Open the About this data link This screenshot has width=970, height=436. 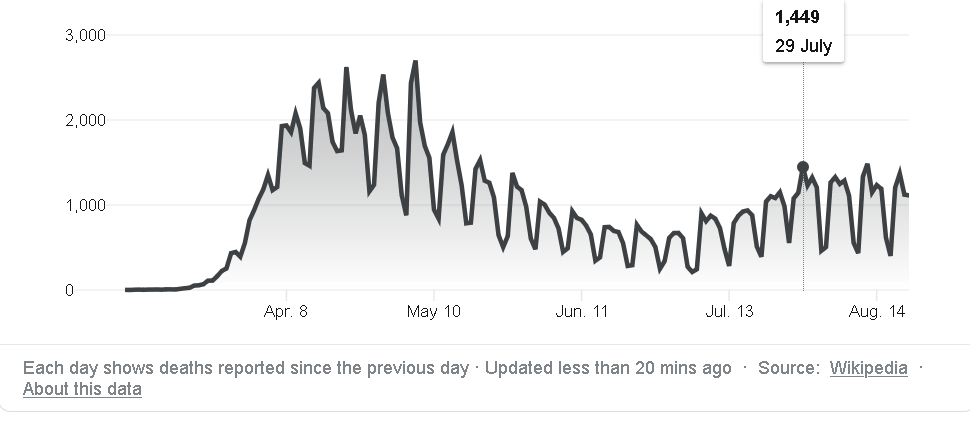tap(82, 389)
